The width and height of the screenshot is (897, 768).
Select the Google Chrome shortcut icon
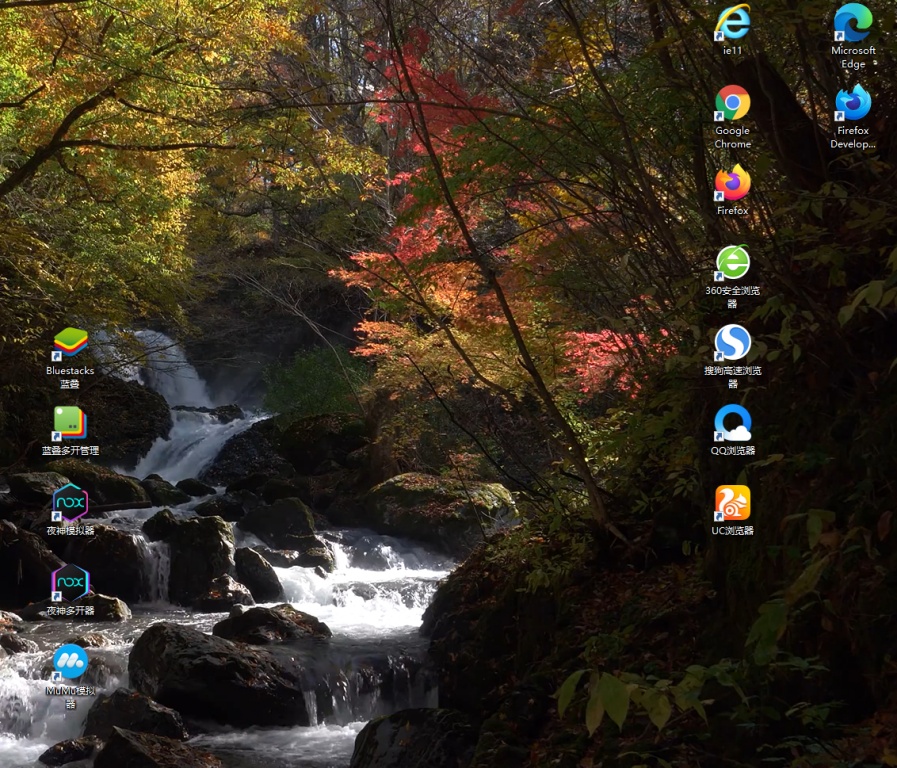coord(733,103)
